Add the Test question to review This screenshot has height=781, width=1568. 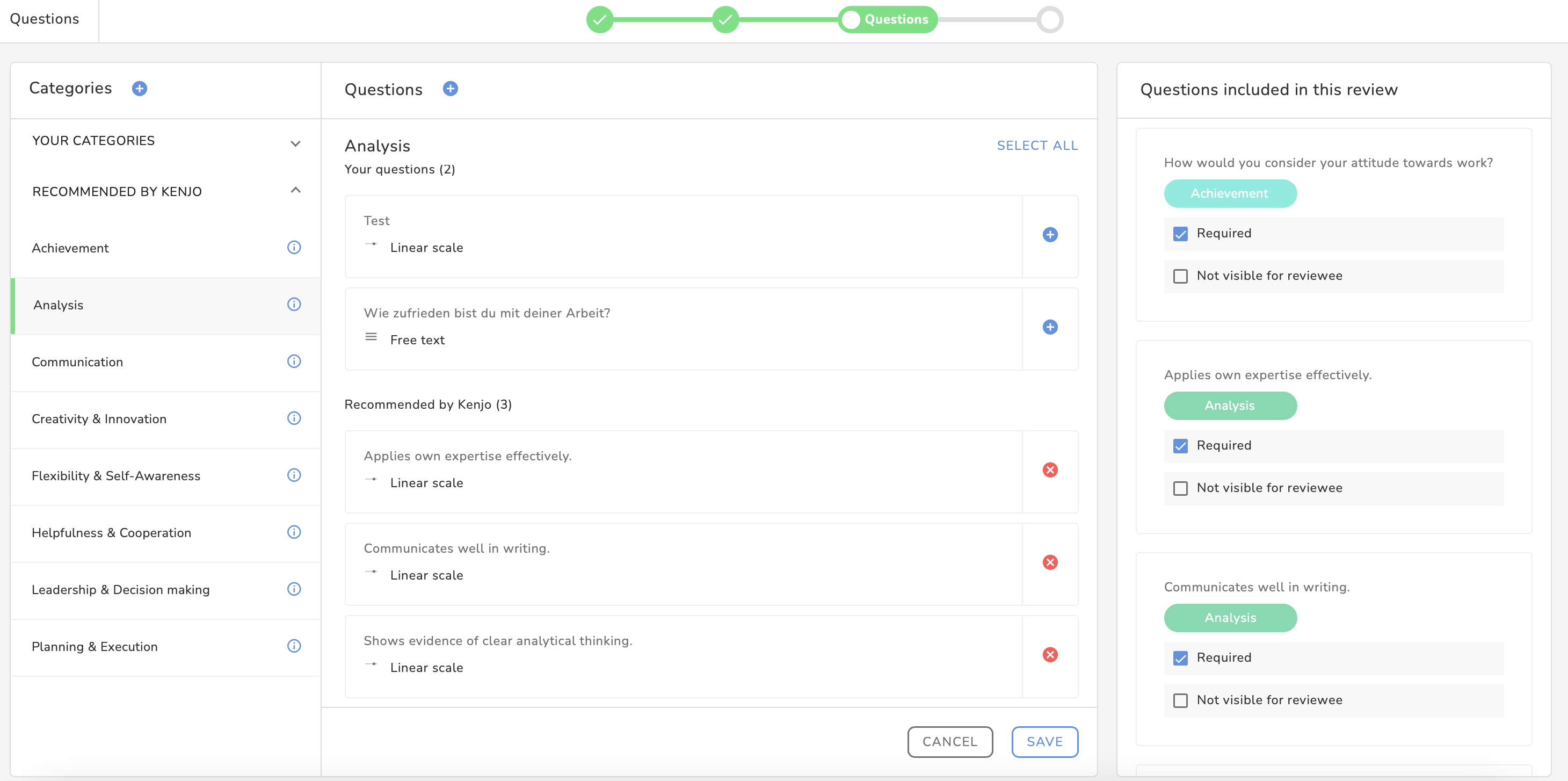pyautogui.click(x=1049, y=235)
